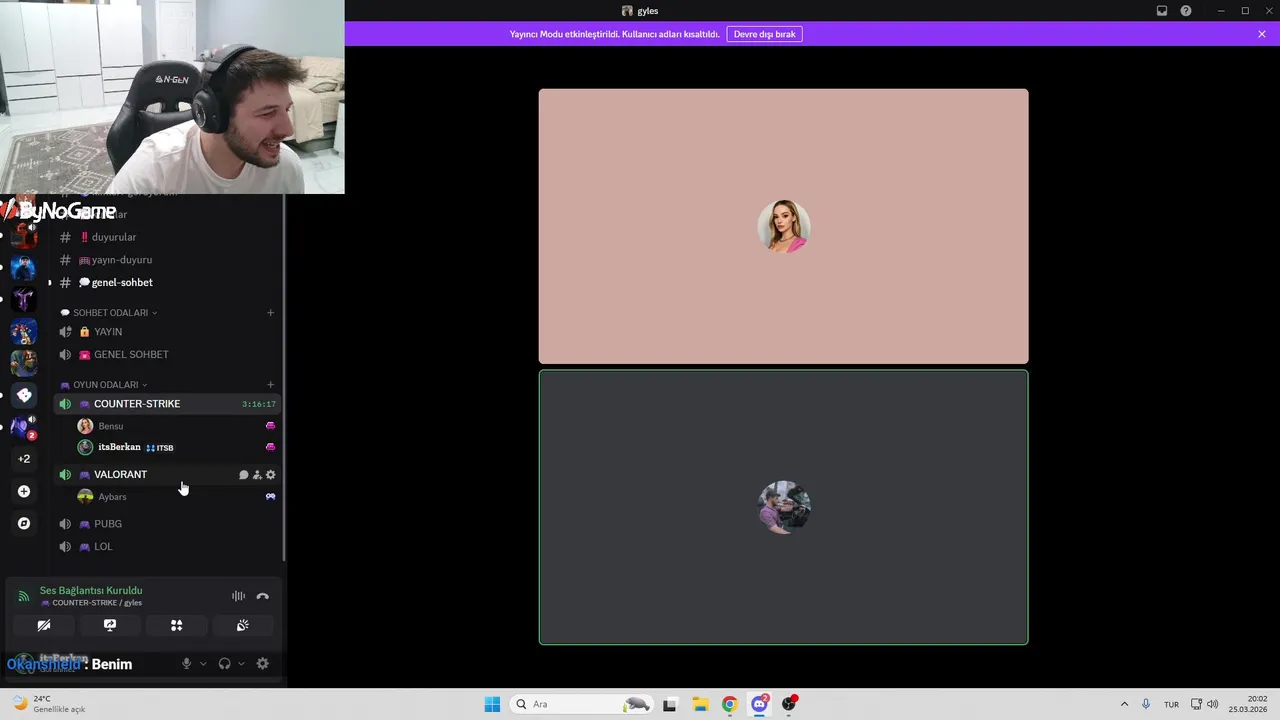This screenshot has height=720, width=1280.
Task: Open the purple T logo server
Action: pos(24,299)
